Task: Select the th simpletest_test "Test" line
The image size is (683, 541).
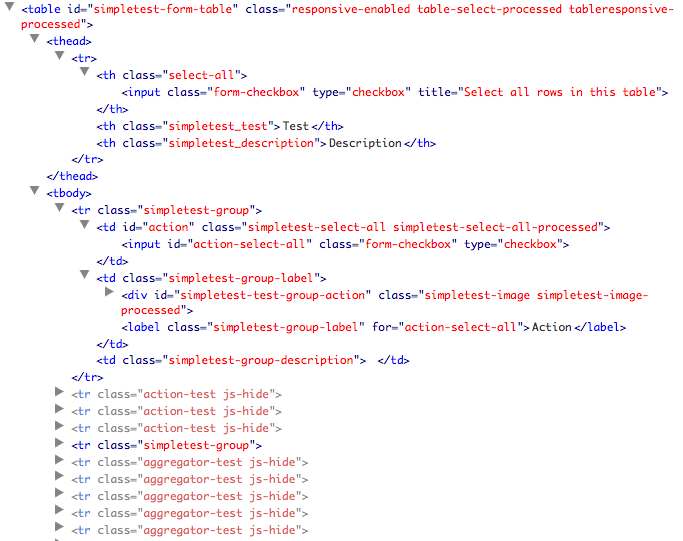Action: pyautogui.click(x=220, y=126)
